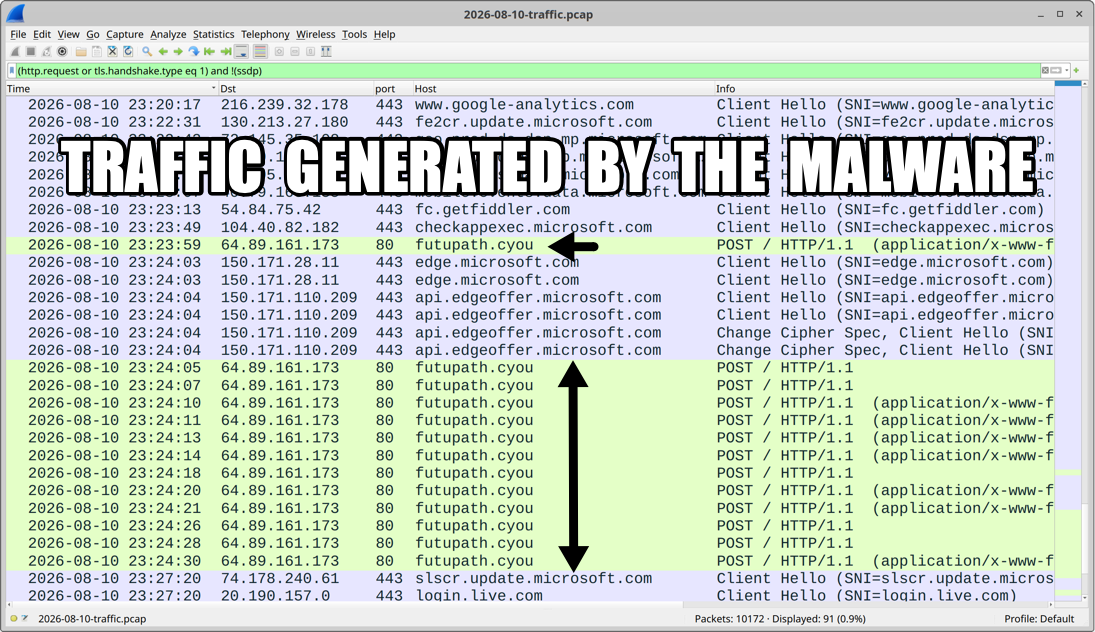The width and height of the screenshot is (1095, 632).
Task: Open capture options gear icon
Action: click(x=62, y=52)
